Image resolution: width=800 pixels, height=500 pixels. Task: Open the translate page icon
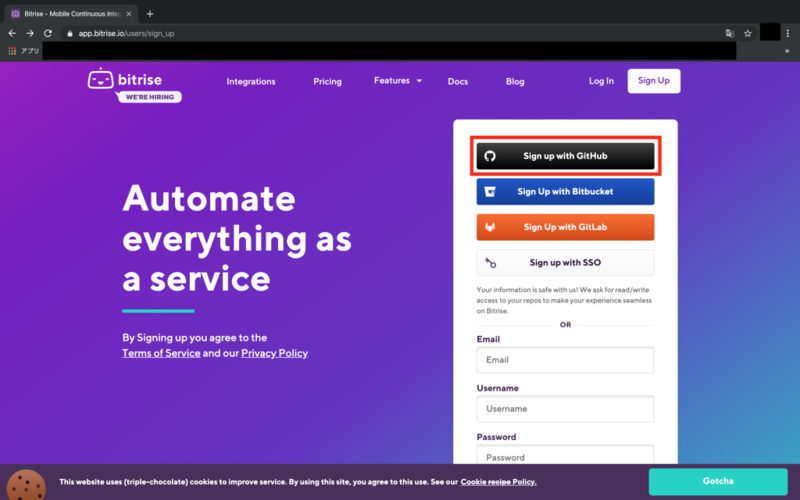(730, 33)
